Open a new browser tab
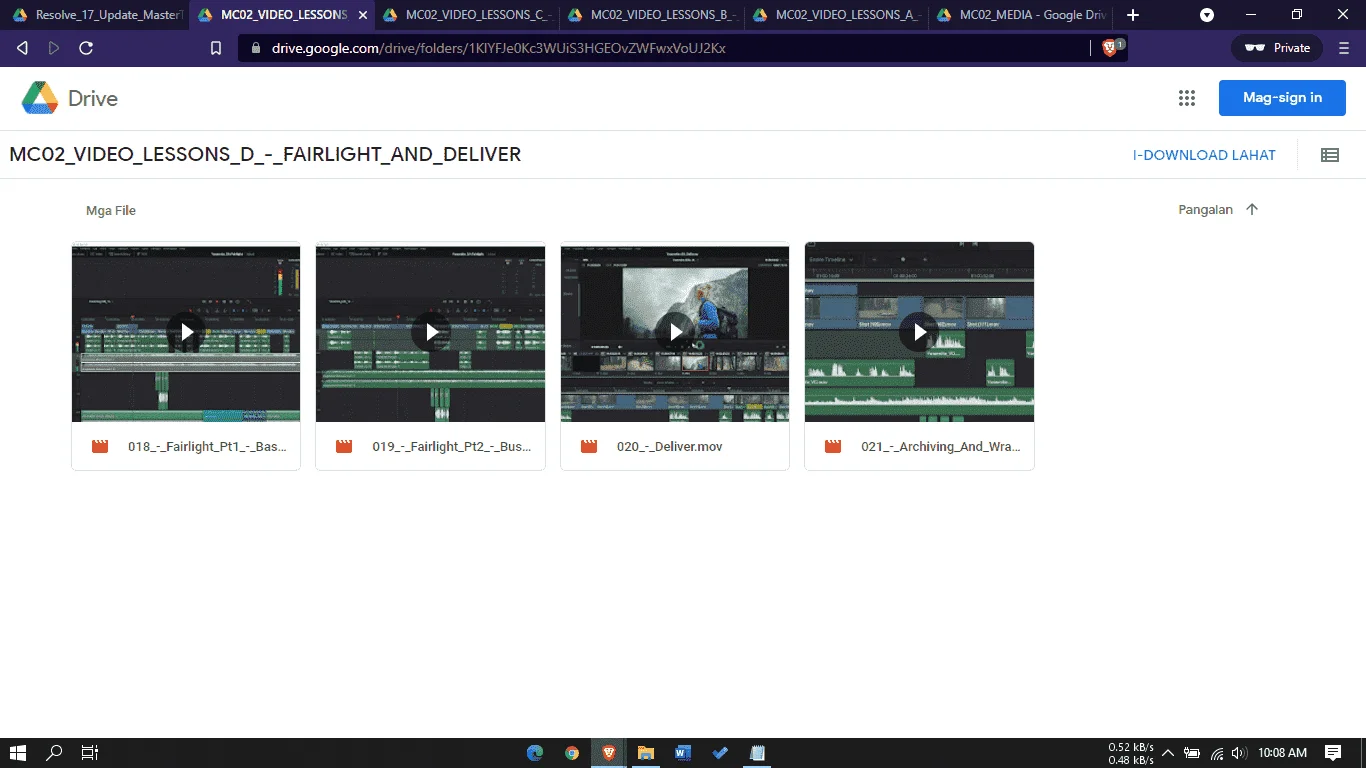Screen dimensions: 1366x768 [x=1132, y=15]
